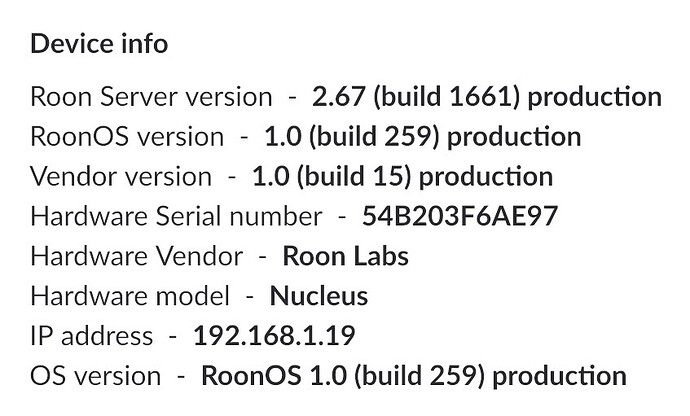
Task: Click the RoonOS version label
Action: tap(127, 136)
